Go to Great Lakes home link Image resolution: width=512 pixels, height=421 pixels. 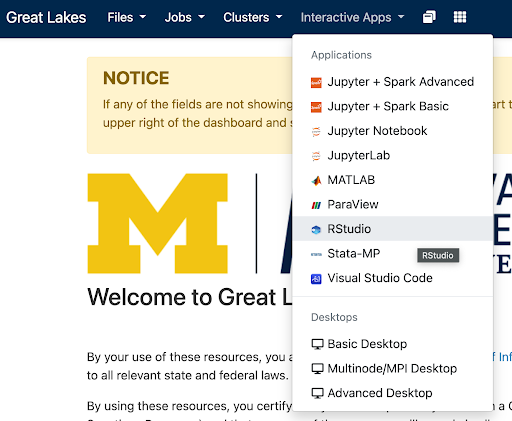pyautogui.click(x=46, y=18)
